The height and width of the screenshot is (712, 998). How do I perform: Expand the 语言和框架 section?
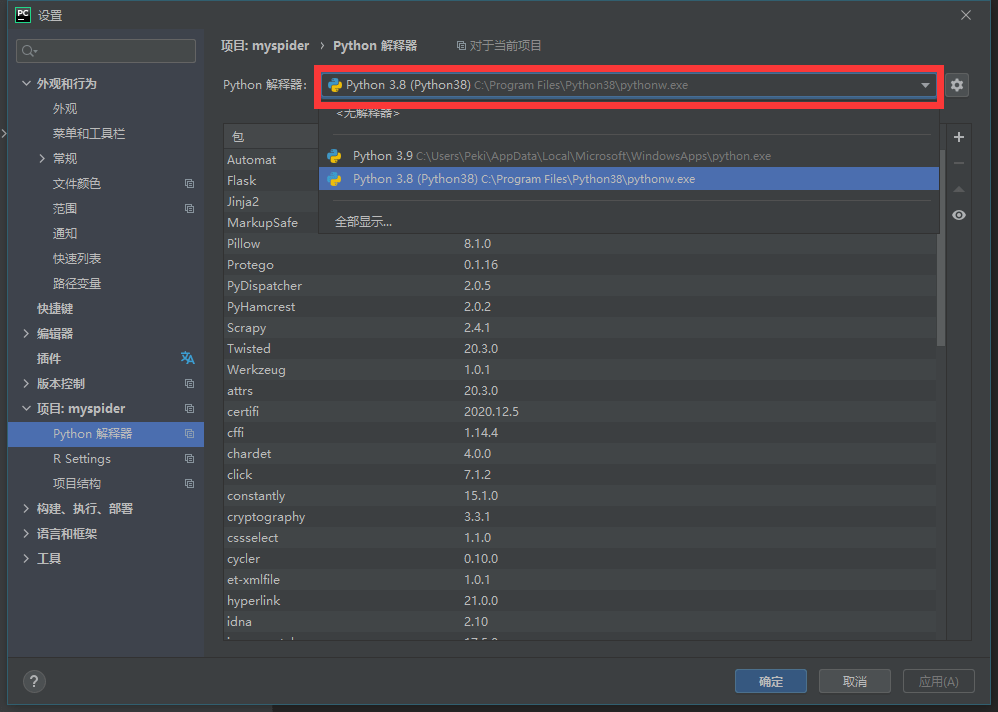tap(26, 533)
